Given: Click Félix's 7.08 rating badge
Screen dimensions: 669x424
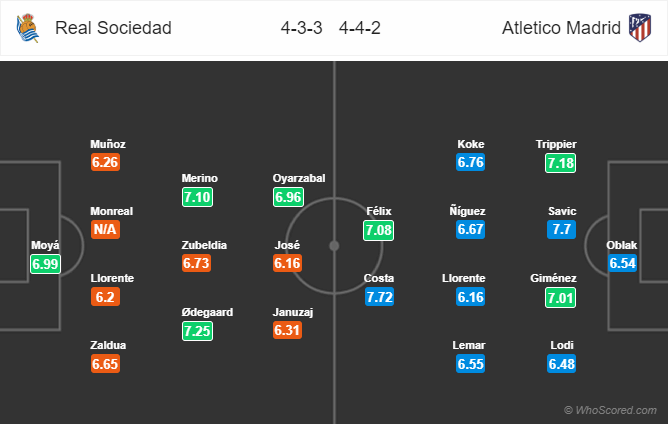Looking at the screenshot, I should [380, 230].
